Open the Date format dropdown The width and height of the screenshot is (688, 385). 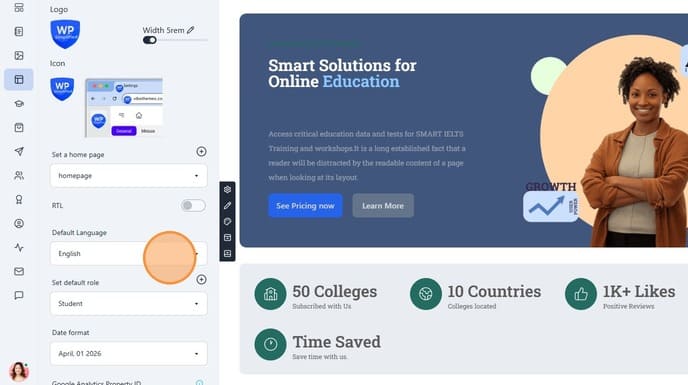tap(129, 354)
